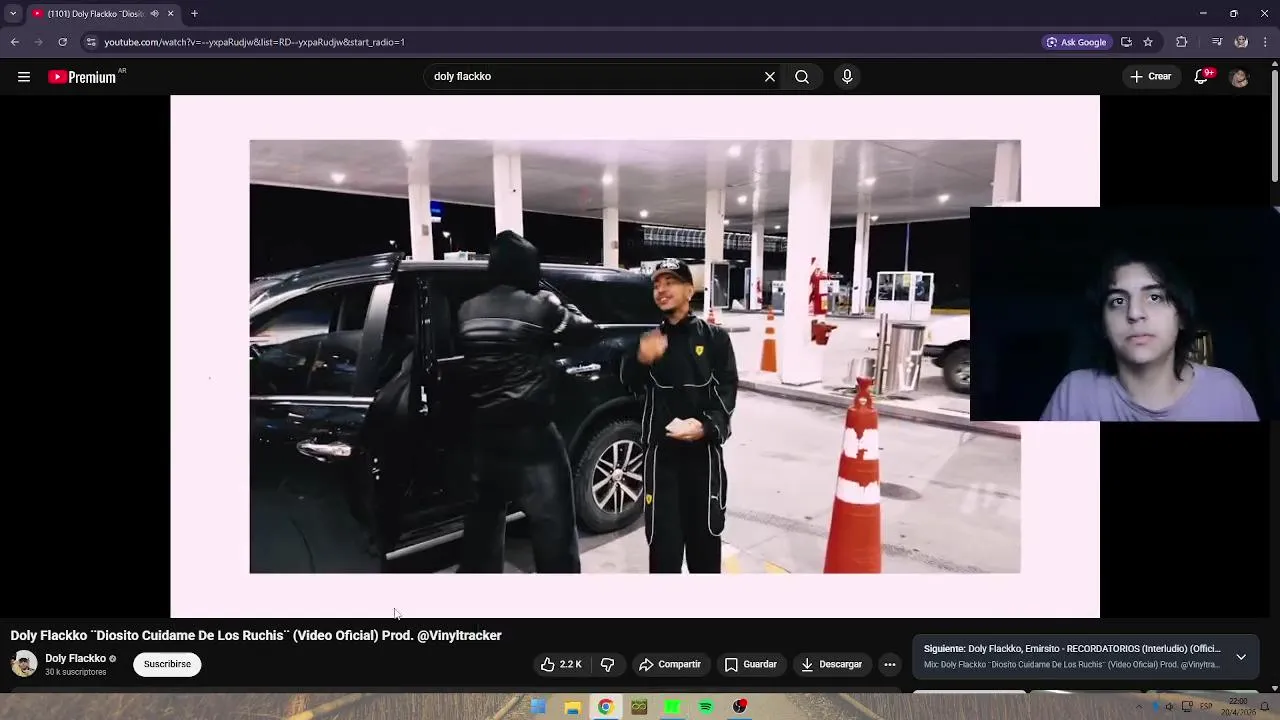Open Chrome profile avatar
1280x720 pixels.
(1241, 42)
